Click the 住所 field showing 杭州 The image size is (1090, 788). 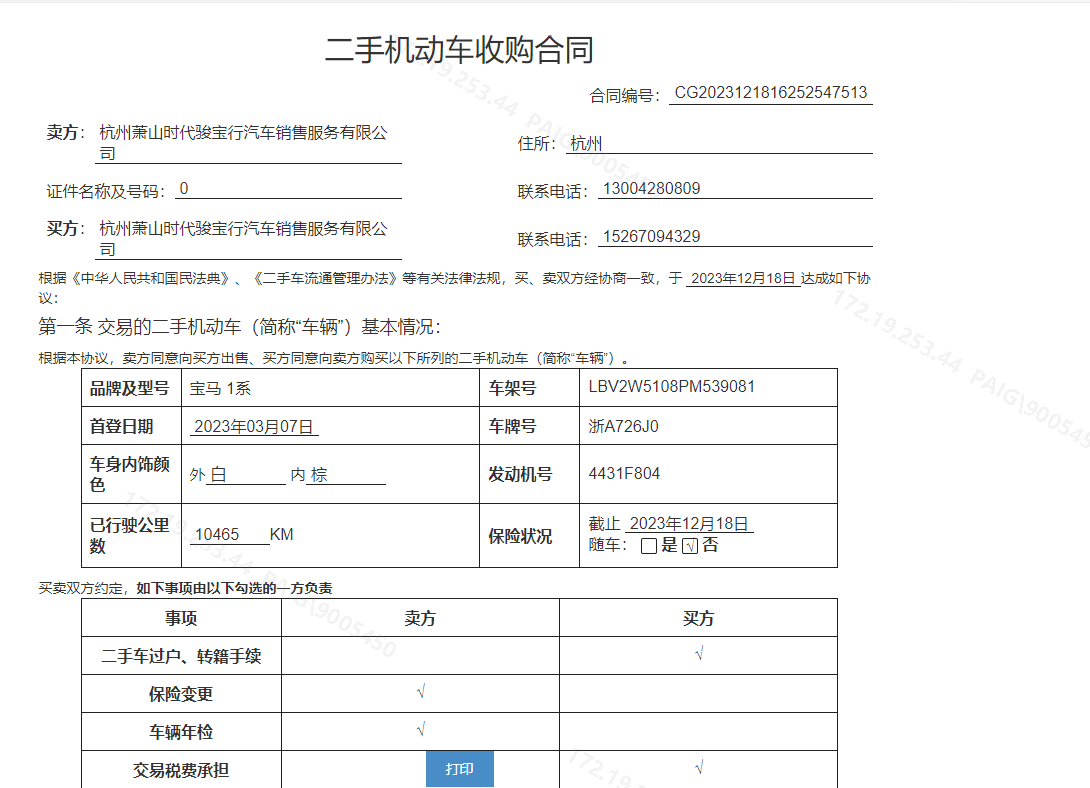pyautogui.click(x=719, y=144)
